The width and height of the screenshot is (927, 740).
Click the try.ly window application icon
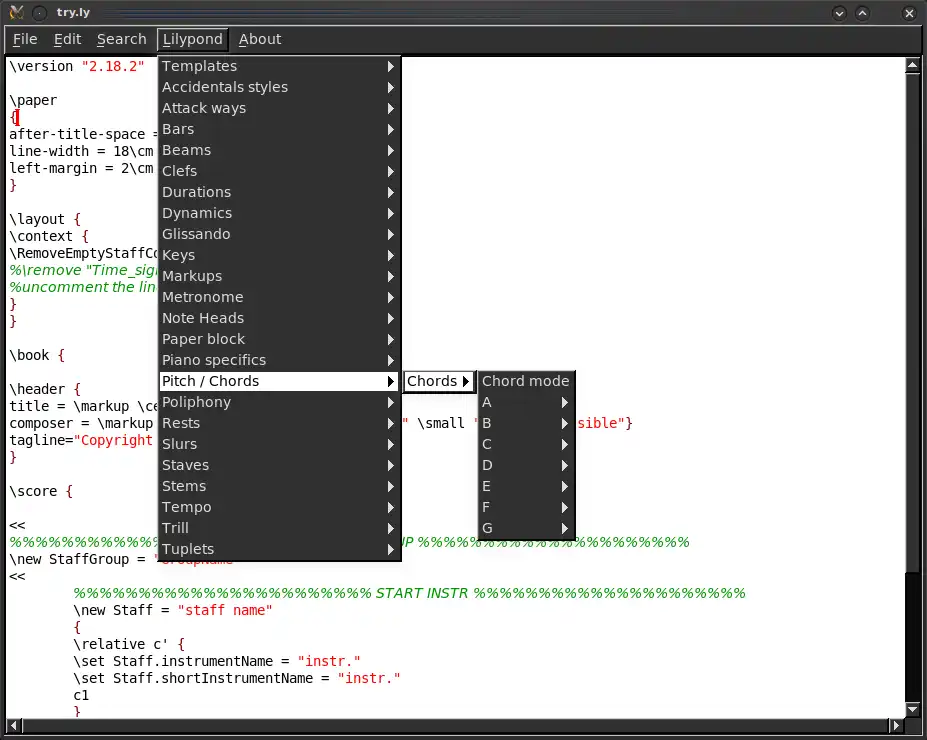[x=17, y=12]
